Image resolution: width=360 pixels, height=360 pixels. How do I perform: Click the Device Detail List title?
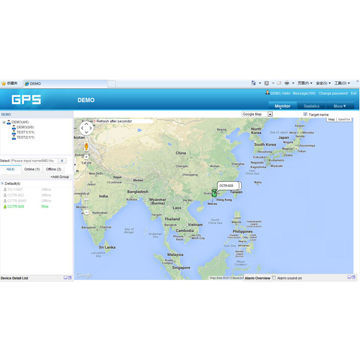(x=14, y=278)
